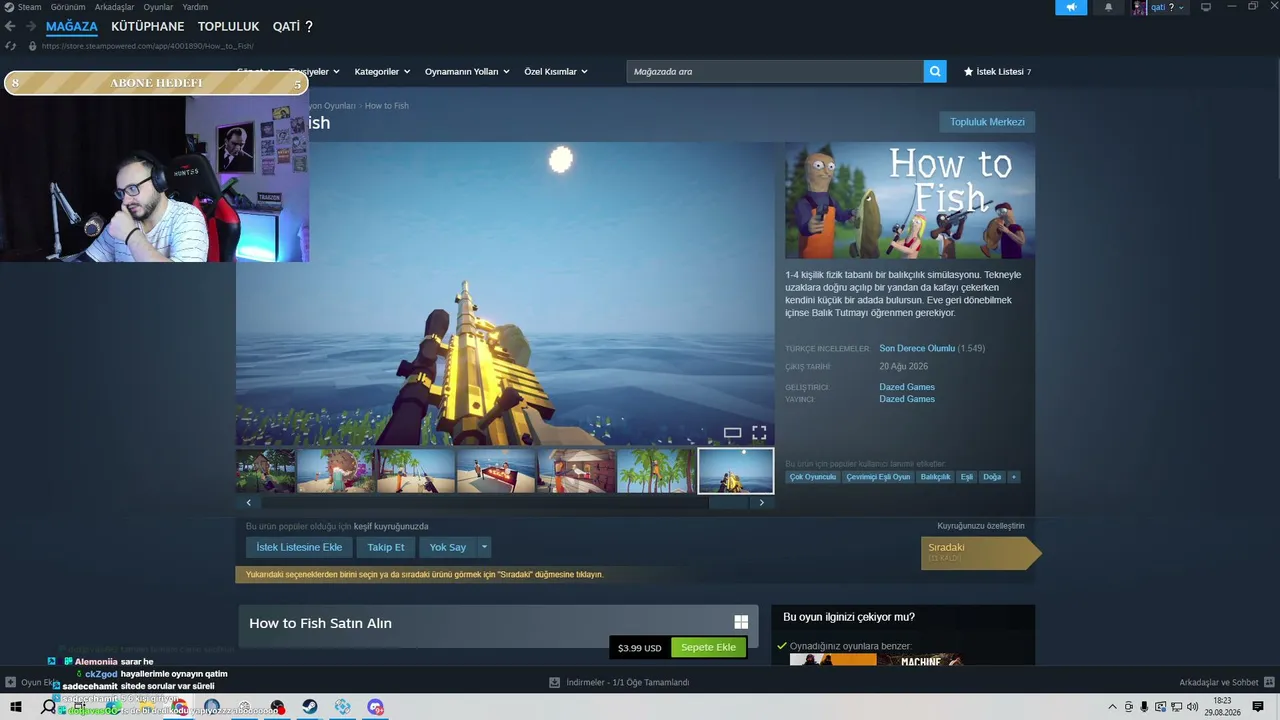This screenshot has width=1280, height=720.
Task: Click the Big Picture mode icon
Action: (1205, 7)
